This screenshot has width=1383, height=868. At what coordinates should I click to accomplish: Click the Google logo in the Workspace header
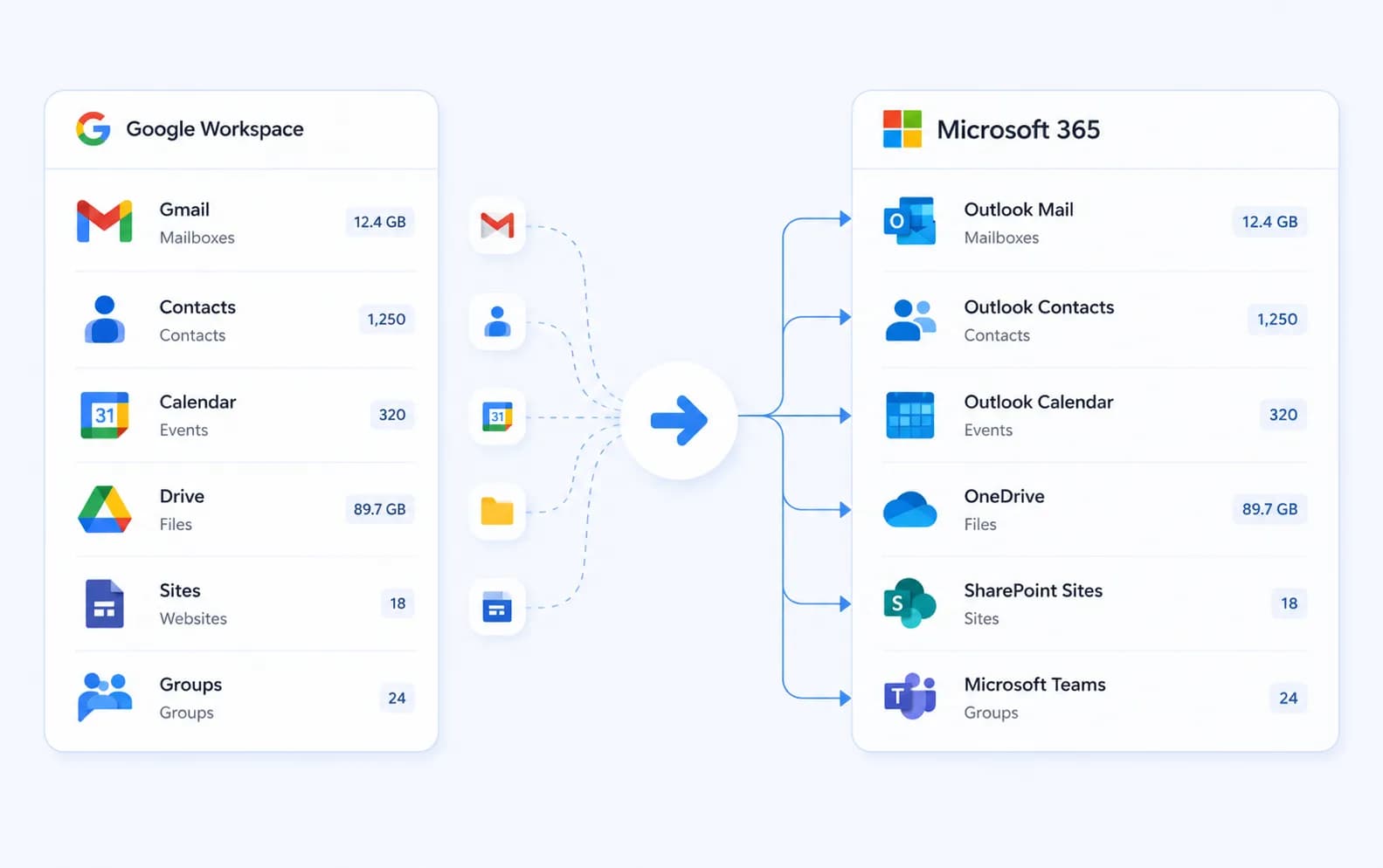click(x=93, y=128)
